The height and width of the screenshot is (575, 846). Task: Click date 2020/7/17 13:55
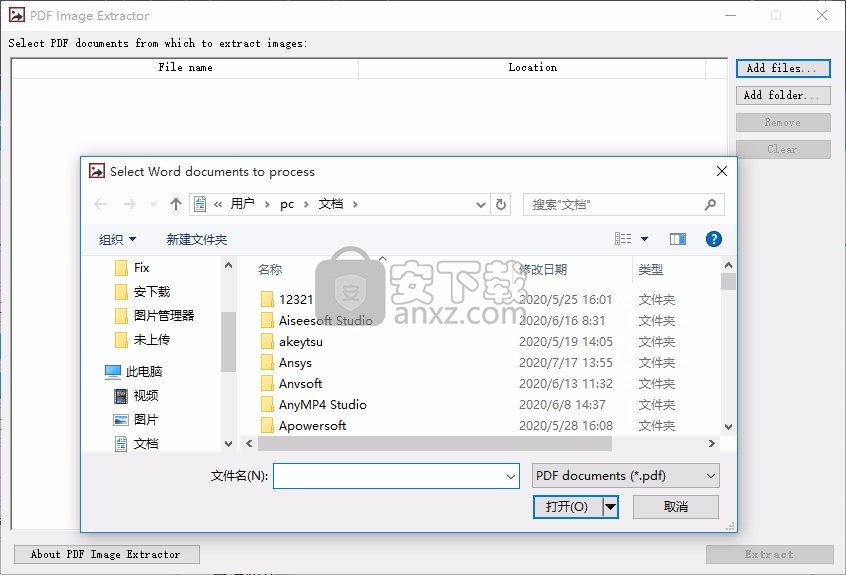(x=565, y=362)
